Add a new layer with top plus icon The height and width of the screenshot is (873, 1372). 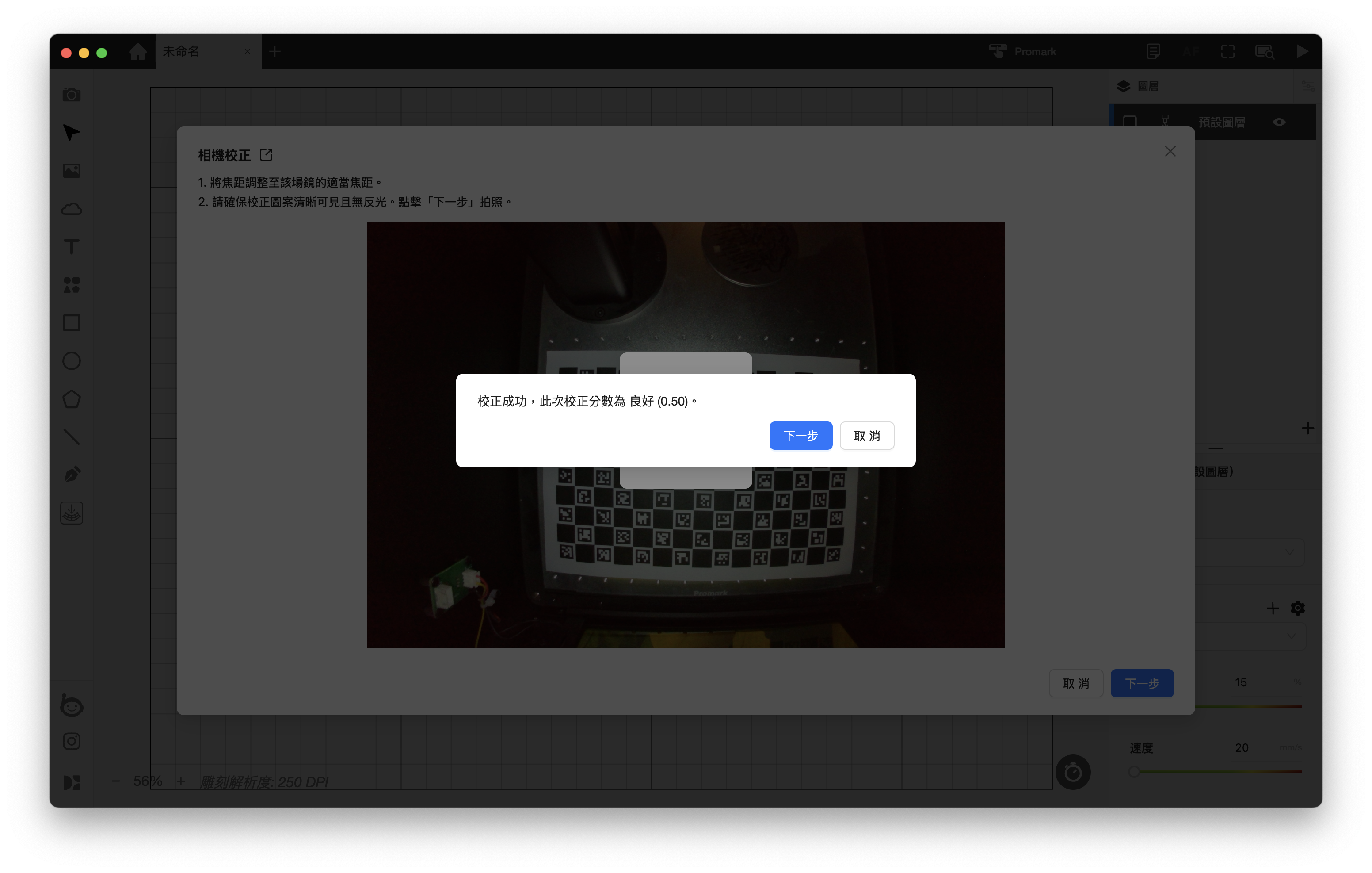pyautogui.click(x=1307, y=428)
